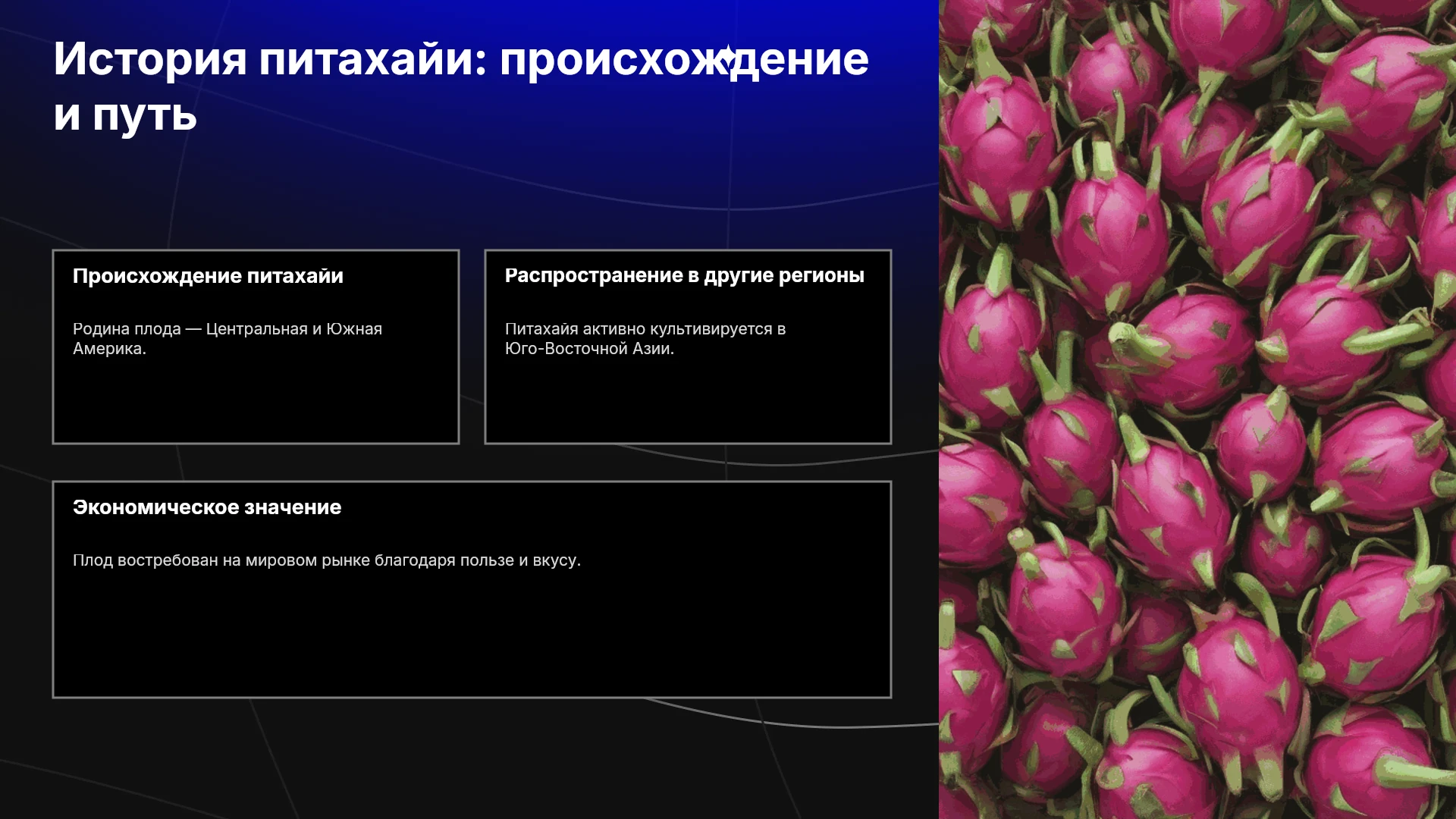Click the title's second line "и путь"
1456x819 pixels.
pos(125,115)
